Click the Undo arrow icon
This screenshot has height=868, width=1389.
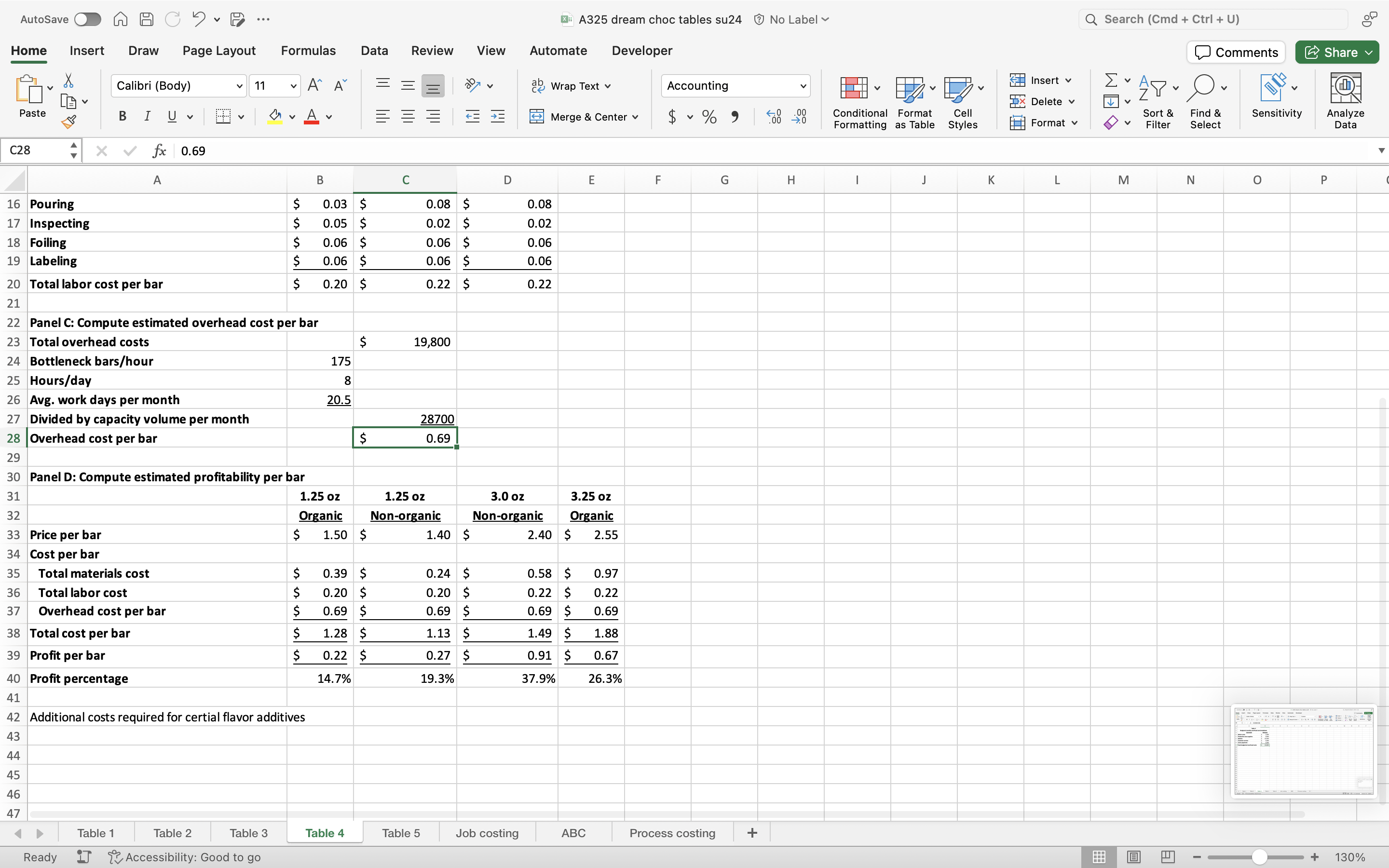coord(199,19)
